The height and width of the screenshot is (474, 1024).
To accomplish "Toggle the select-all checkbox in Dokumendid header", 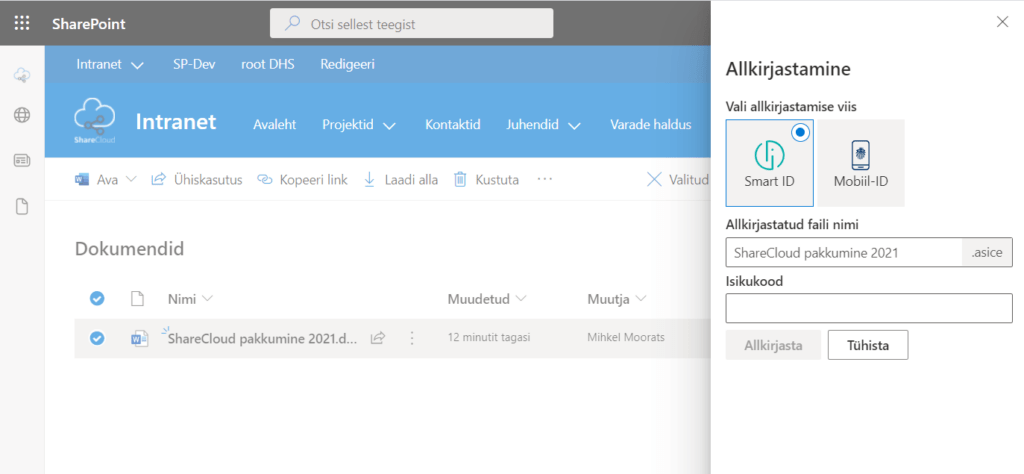I will (x=97, y=298).
